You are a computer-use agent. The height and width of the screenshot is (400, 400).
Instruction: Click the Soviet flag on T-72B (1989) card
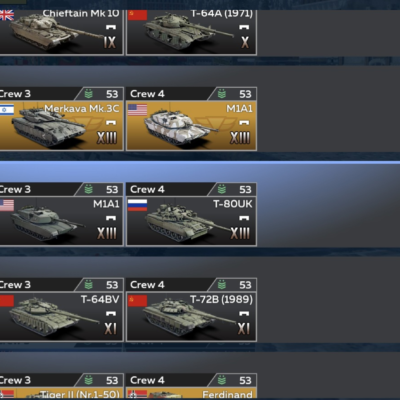[137, 300]
